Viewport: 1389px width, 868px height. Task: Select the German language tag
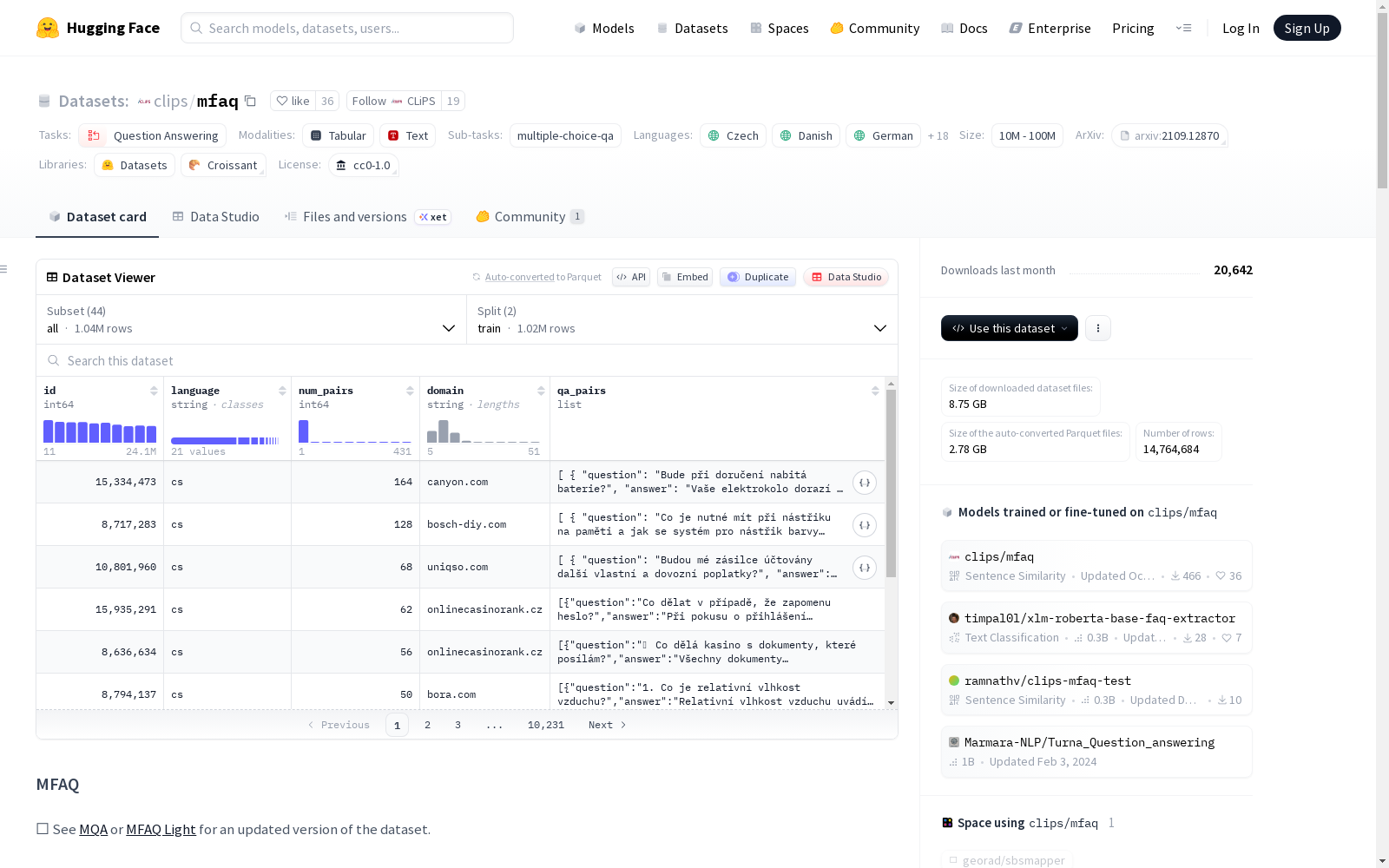point(884,135)
